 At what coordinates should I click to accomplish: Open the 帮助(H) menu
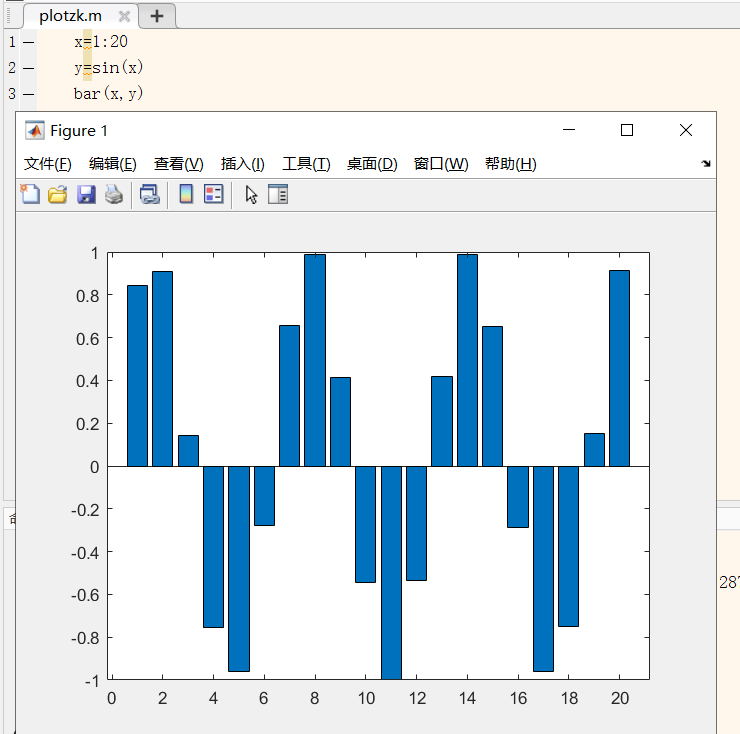tap(511, 164)
